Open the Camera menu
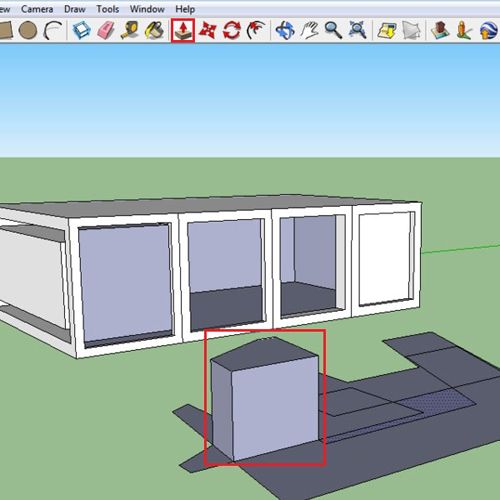The width and height of the screenshot is (500, 500). (37, 9)
